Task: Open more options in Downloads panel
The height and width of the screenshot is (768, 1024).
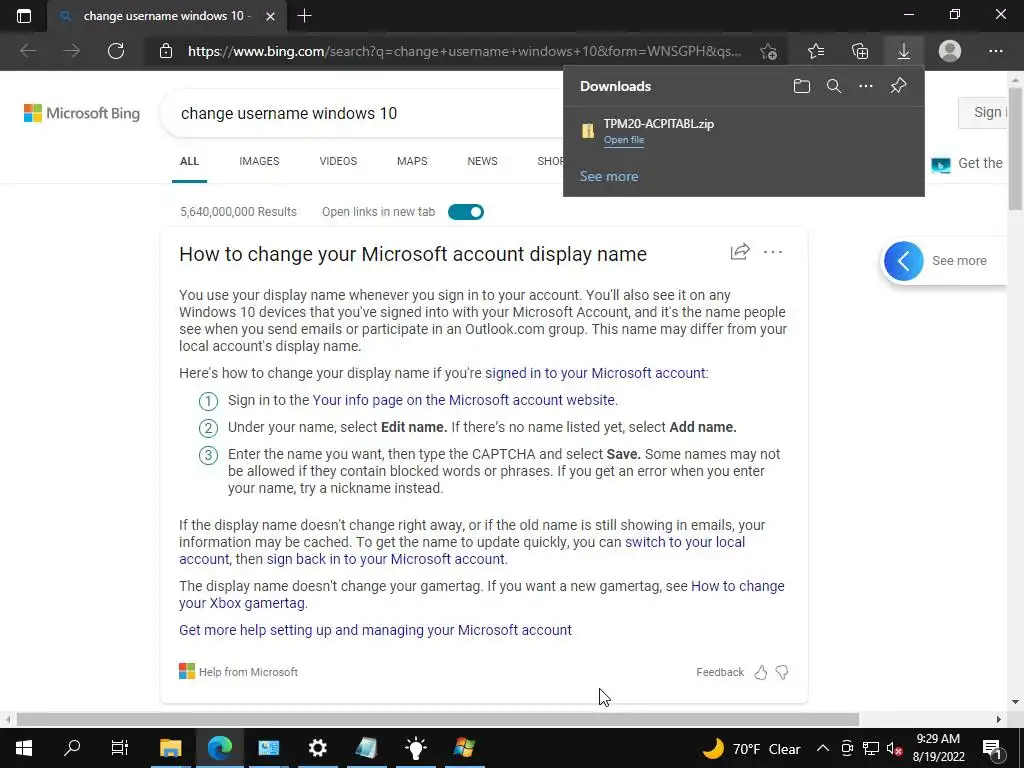Action: pyautogui.click(x=866, y=86)
